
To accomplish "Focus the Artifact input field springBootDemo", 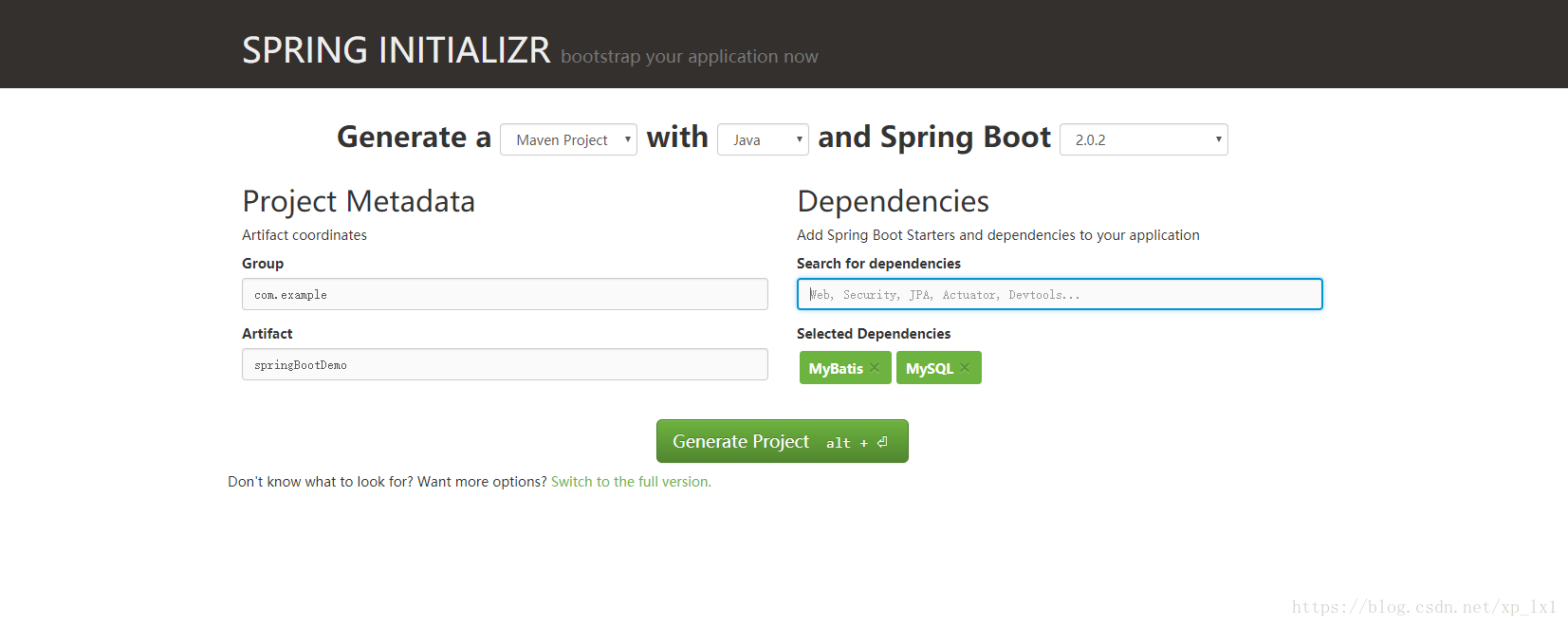I will 505,364.
